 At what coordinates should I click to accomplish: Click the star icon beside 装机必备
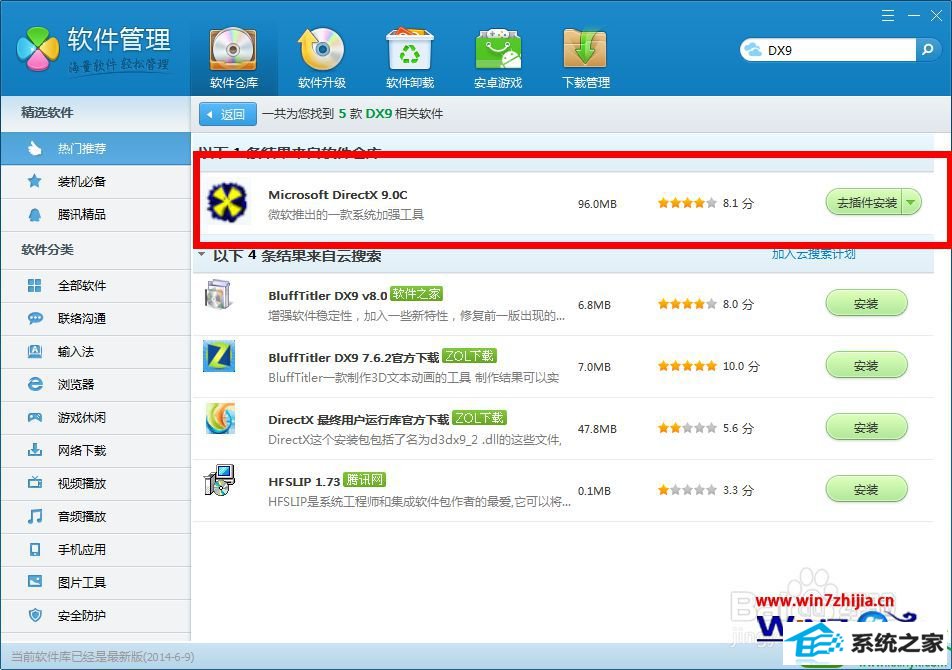pyautogui.click(x=35, y=181)
